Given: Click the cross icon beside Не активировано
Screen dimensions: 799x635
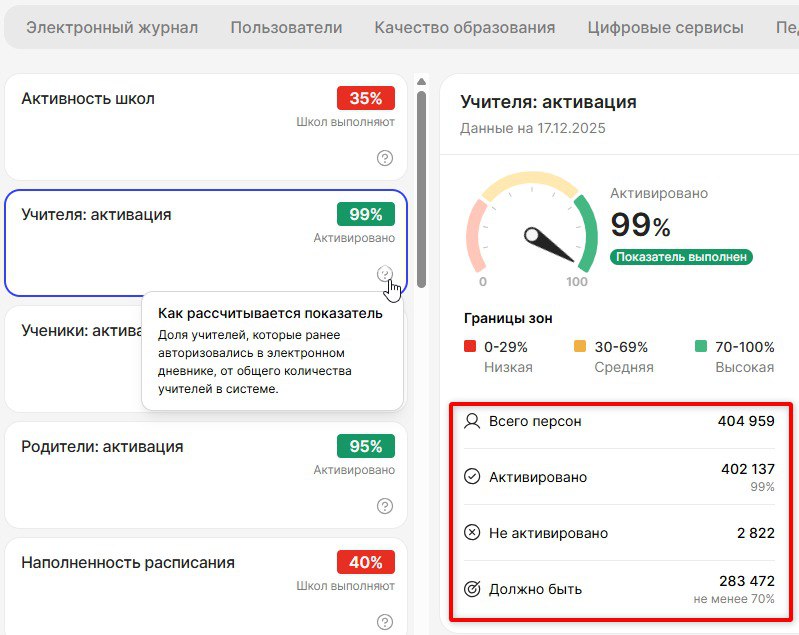Looking at the screenshot, I should 473,533.
